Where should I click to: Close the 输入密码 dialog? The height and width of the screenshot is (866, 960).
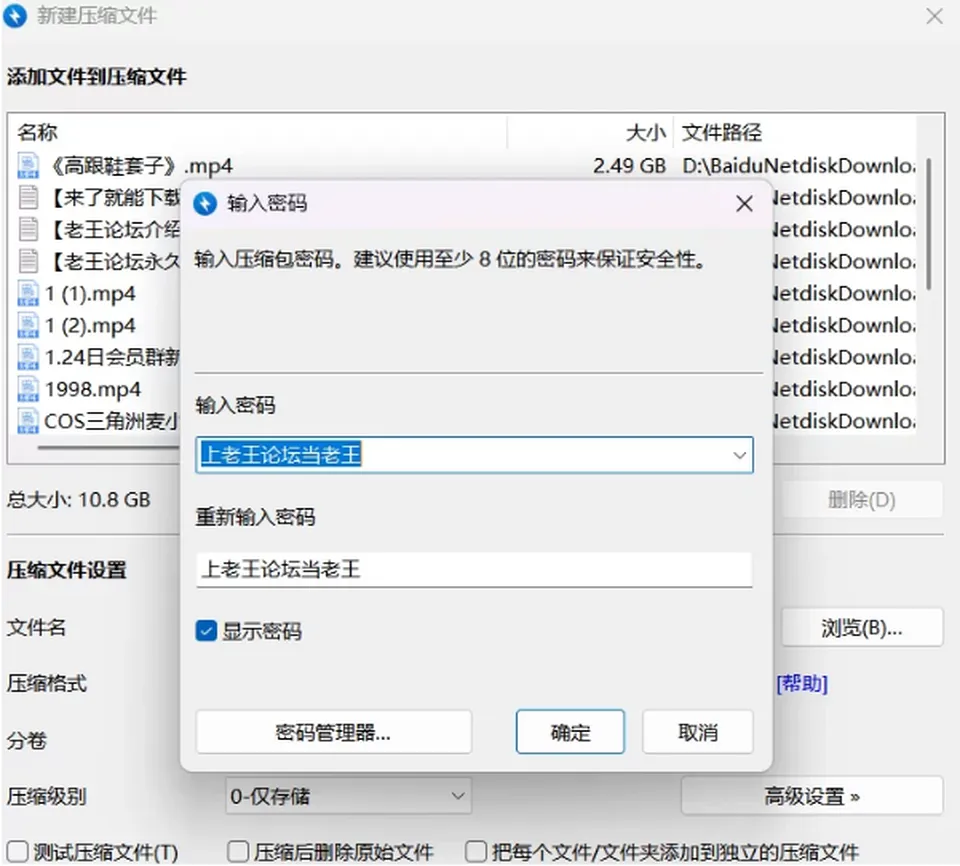[744, 203]
